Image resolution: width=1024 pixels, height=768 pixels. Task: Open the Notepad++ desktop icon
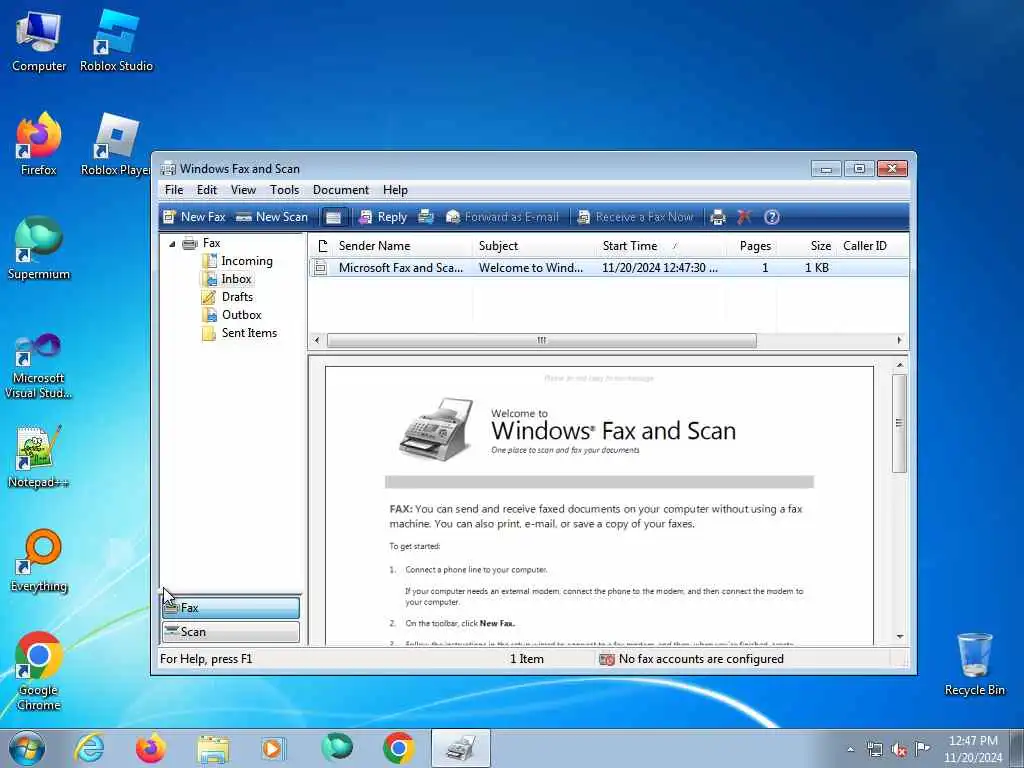click(x=39, y=456)
